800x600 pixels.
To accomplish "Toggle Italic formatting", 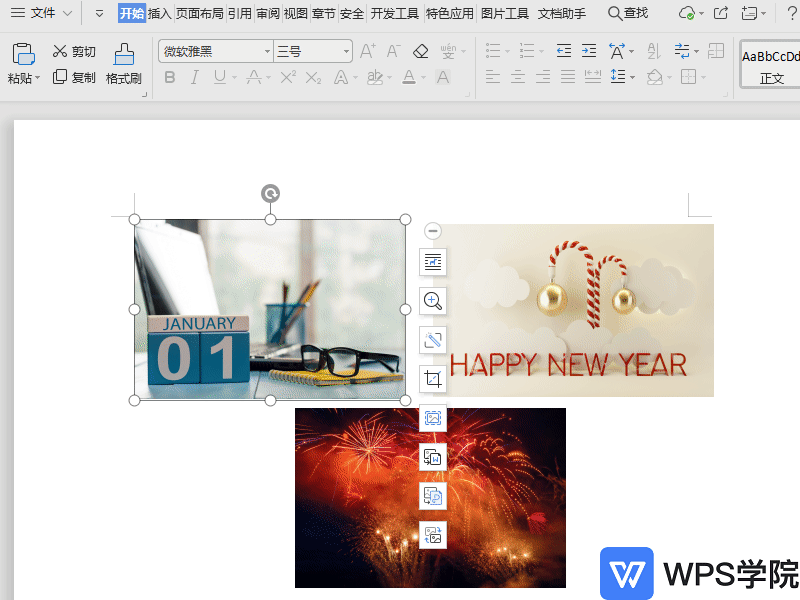I will [194, 78].
